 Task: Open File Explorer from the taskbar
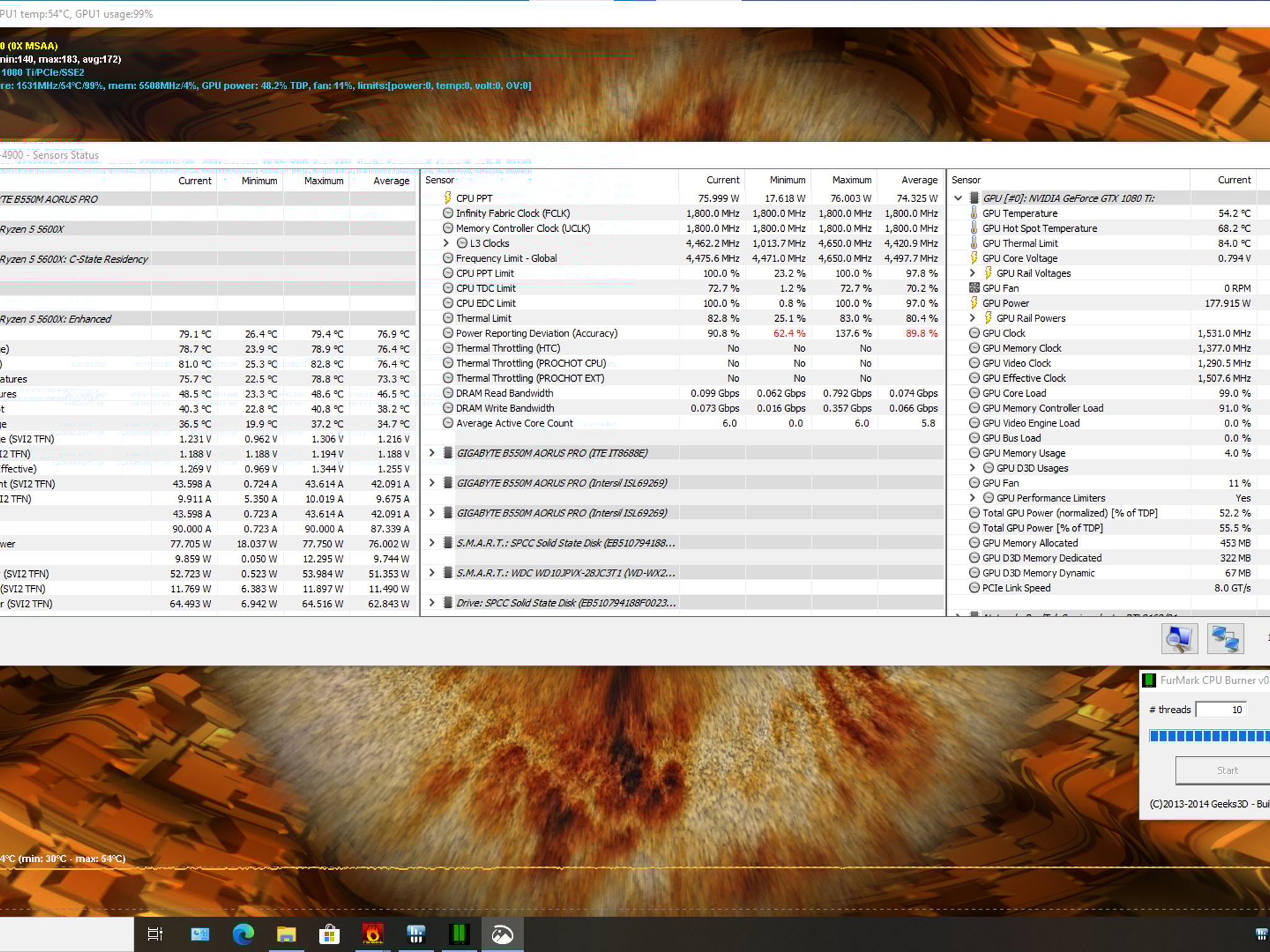tap(286, 934)
